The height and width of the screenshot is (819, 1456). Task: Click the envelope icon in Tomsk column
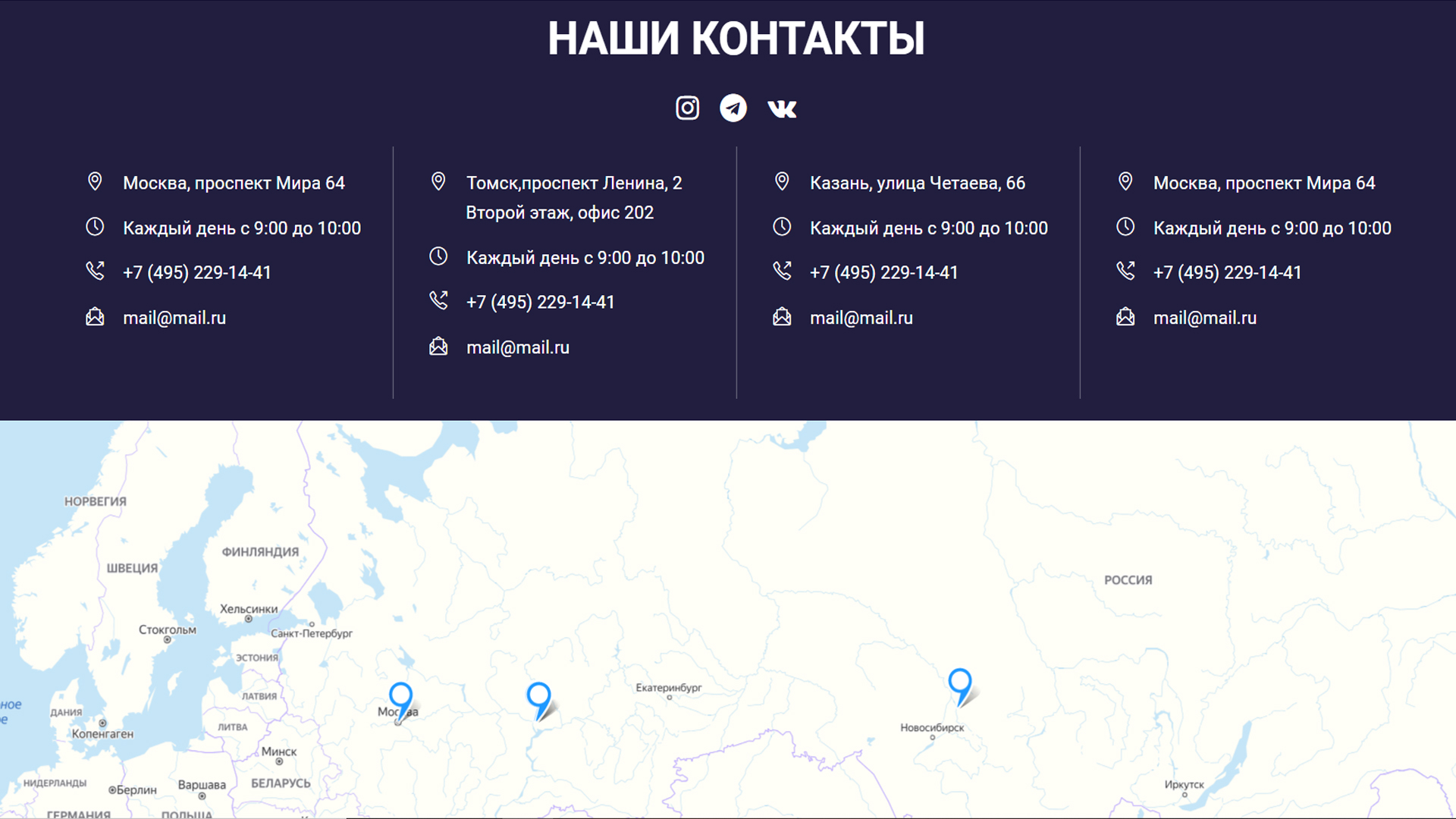click(x=438, y=347)
